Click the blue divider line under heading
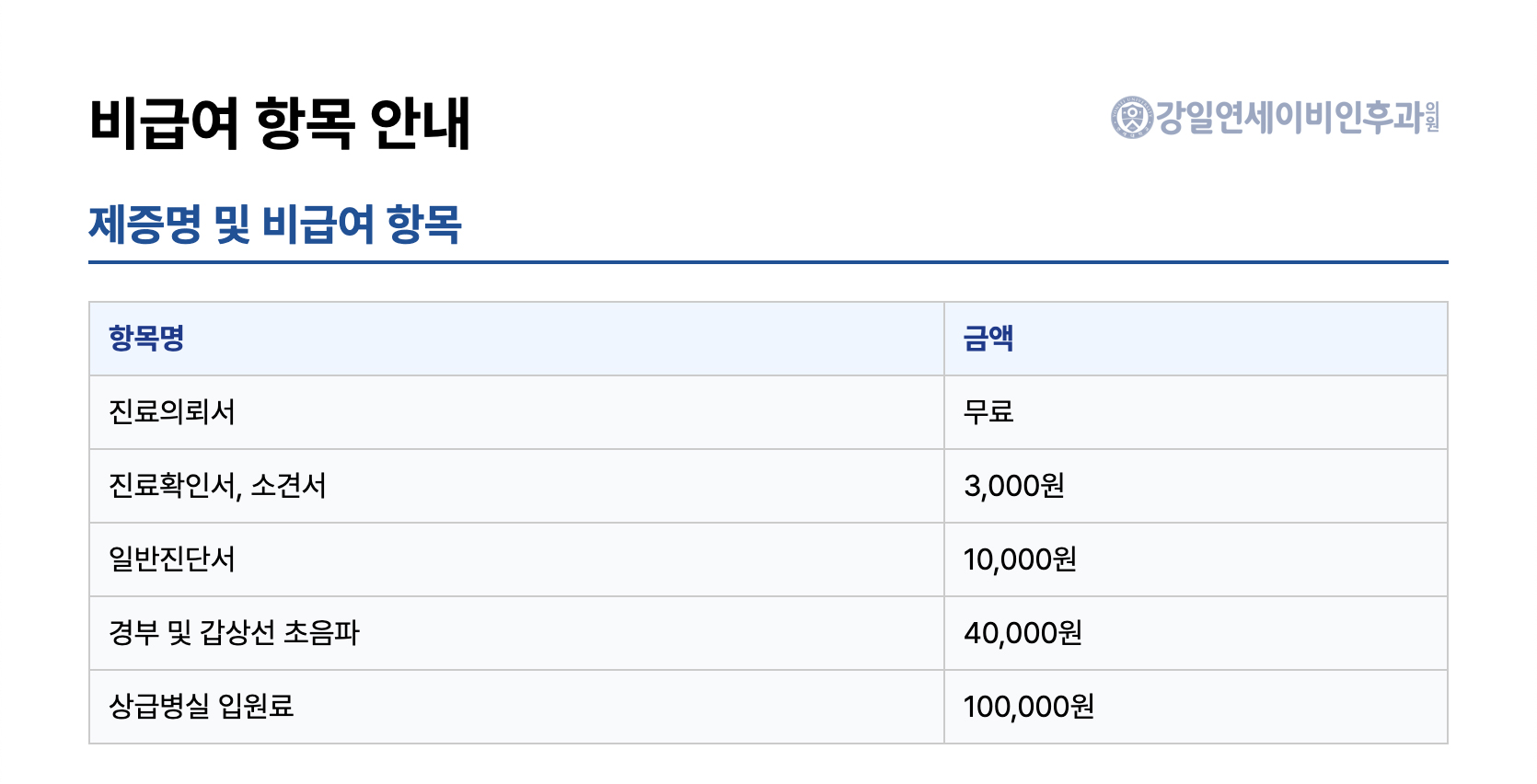The image size is (1537, 784). [768, 262]
